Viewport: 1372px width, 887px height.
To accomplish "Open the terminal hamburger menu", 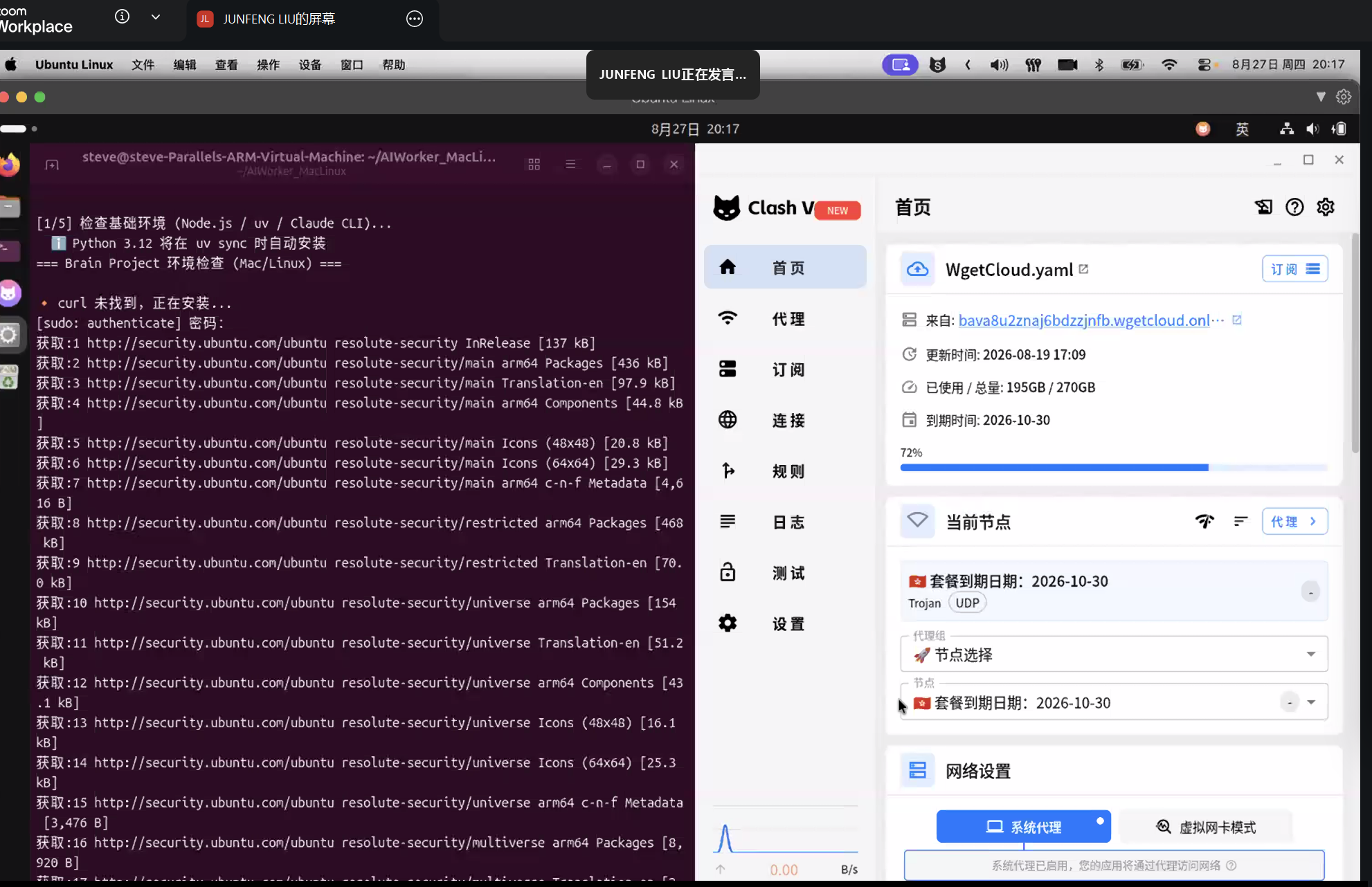I will 570,165.
